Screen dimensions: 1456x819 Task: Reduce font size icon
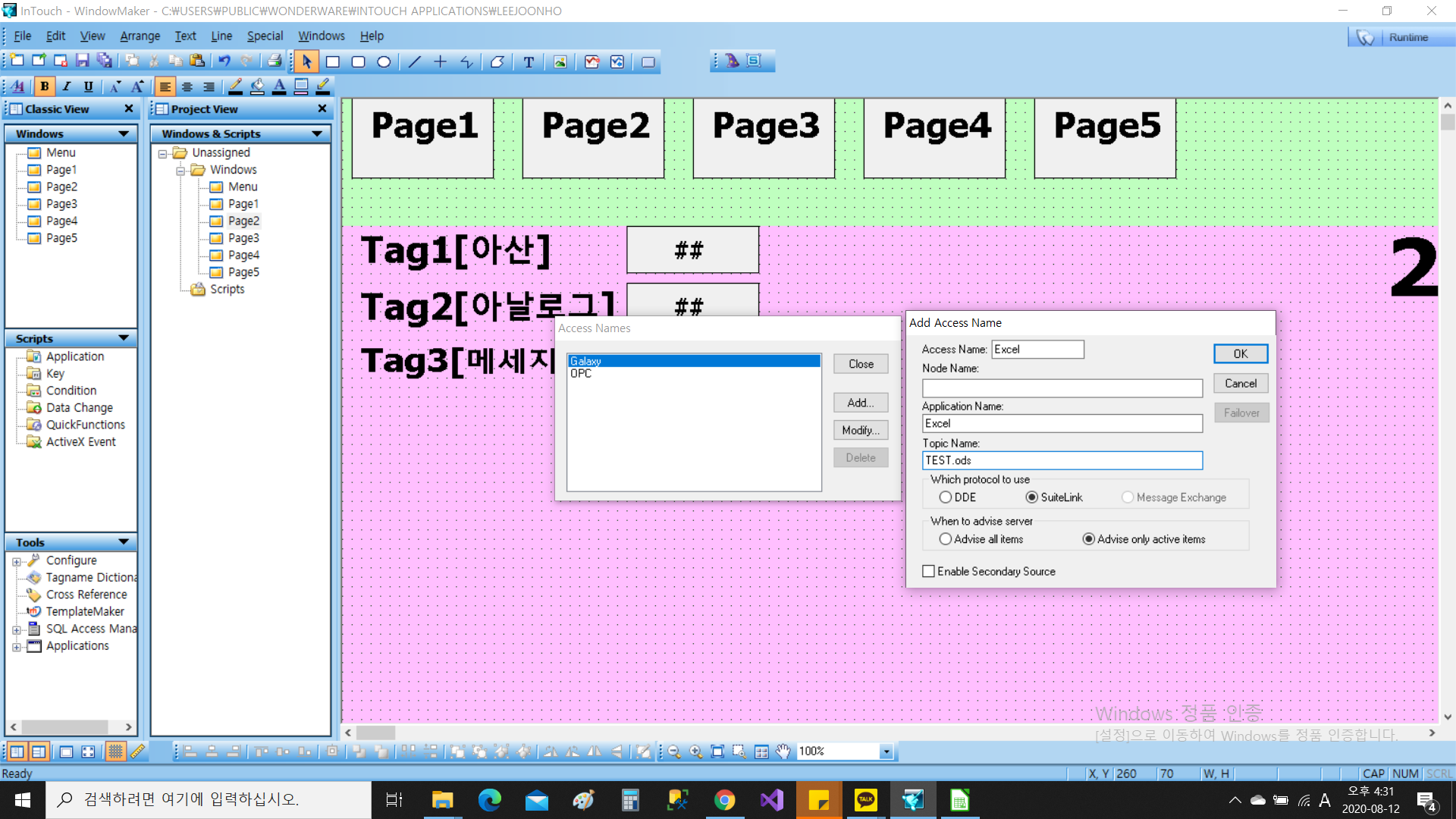click(115, 86)
